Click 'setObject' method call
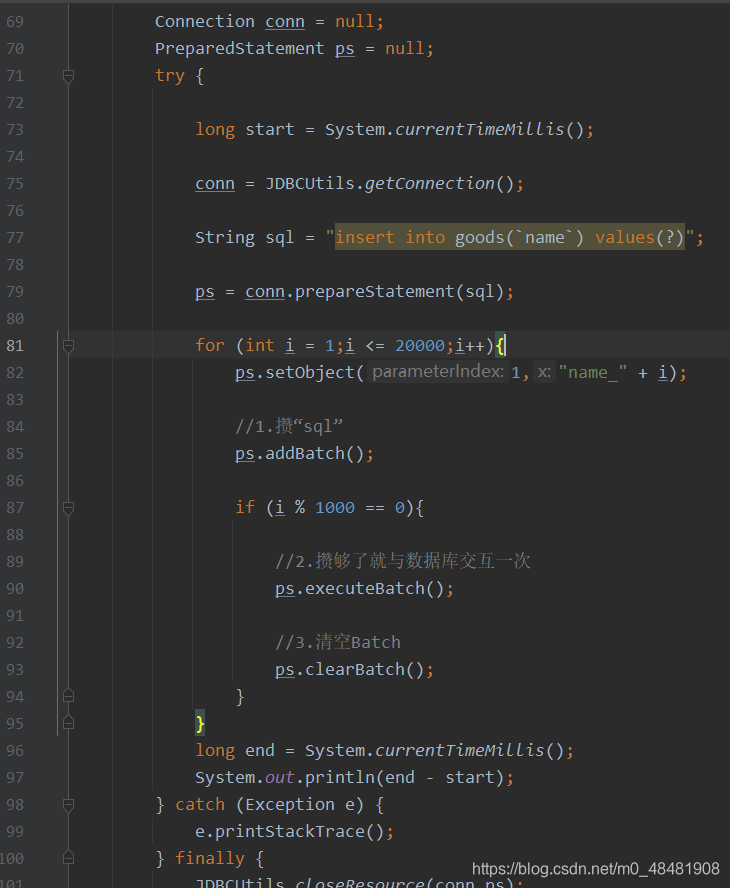The image size is (730, 888). click(x=310, y=373)
